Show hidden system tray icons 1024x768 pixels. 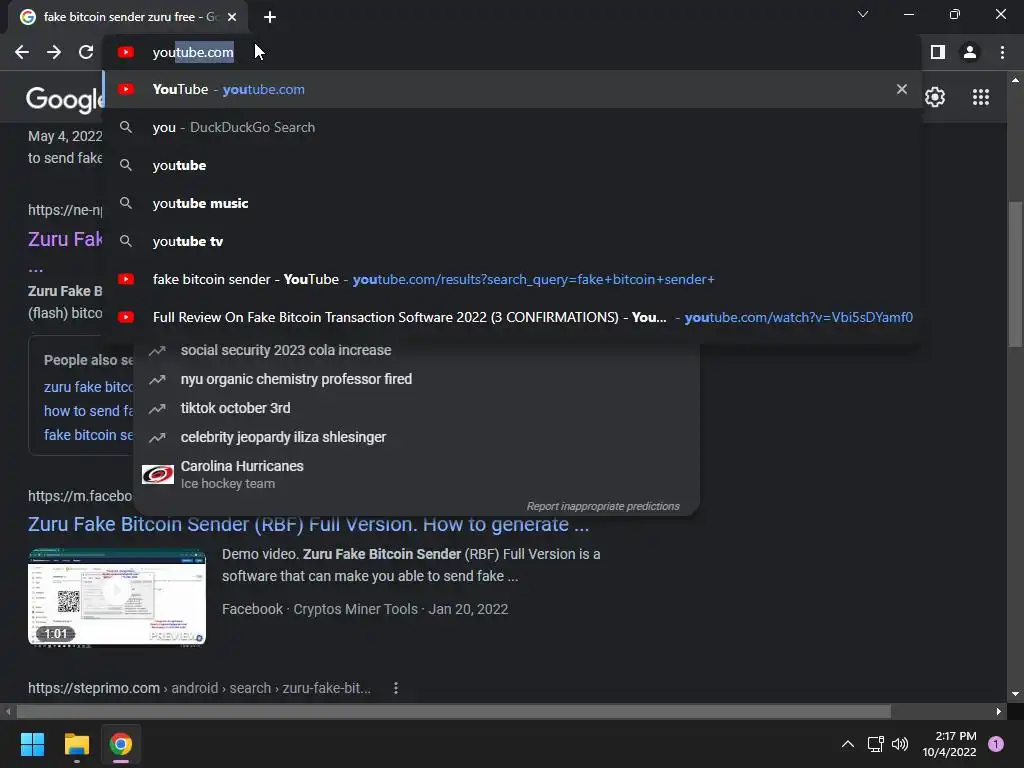(x=848, y=744)
